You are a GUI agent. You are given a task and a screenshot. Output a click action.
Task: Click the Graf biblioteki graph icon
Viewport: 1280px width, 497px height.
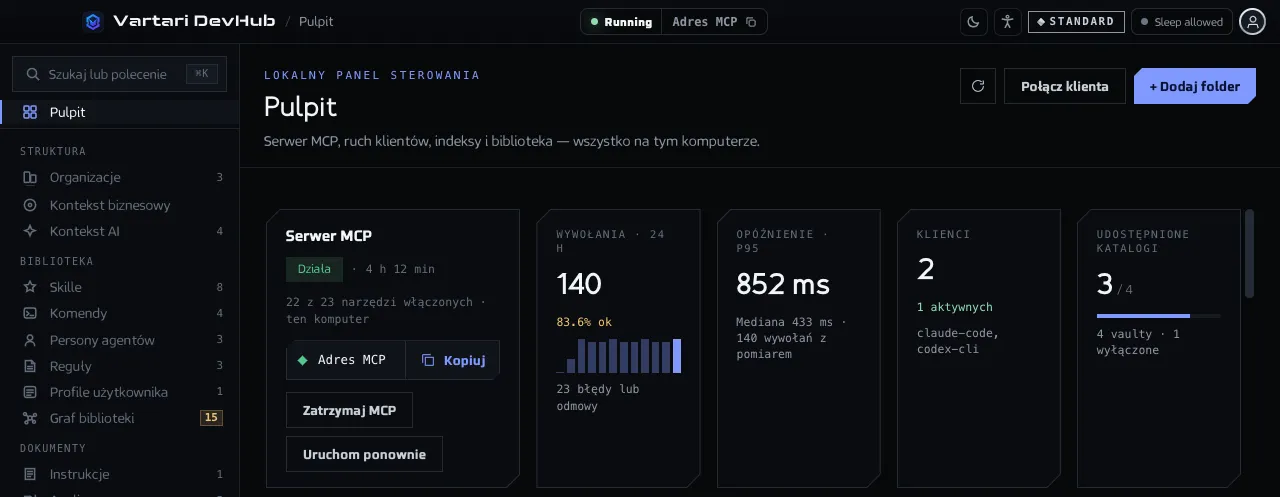point(30,418)
